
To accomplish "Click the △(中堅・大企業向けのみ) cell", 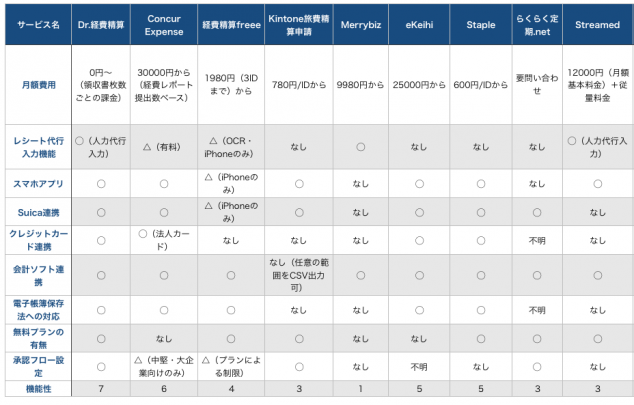I will (164, 367).
